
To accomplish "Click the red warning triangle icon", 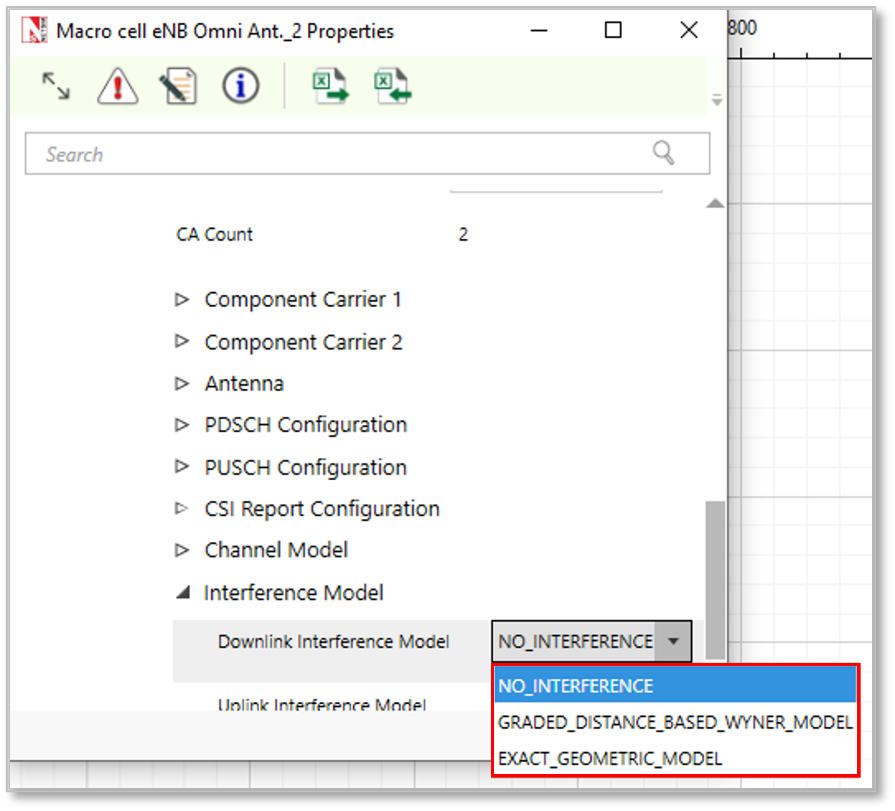I will (117, 87).
